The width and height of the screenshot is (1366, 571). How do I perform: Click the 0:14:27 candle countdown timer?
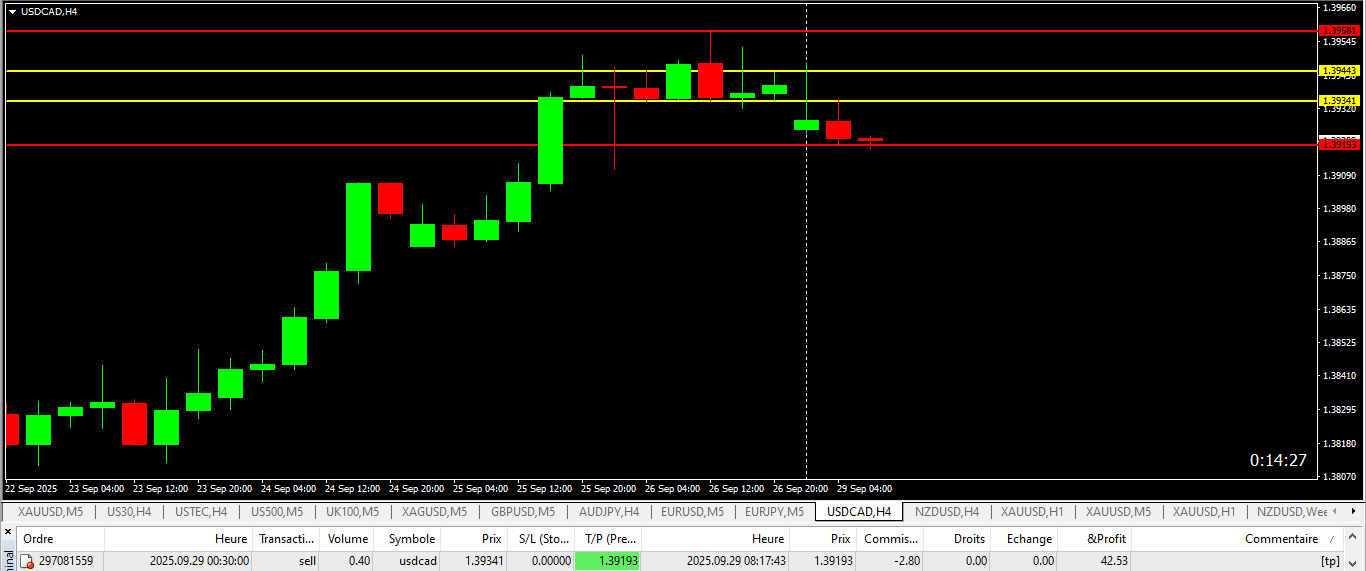(x=1278, y=460)
